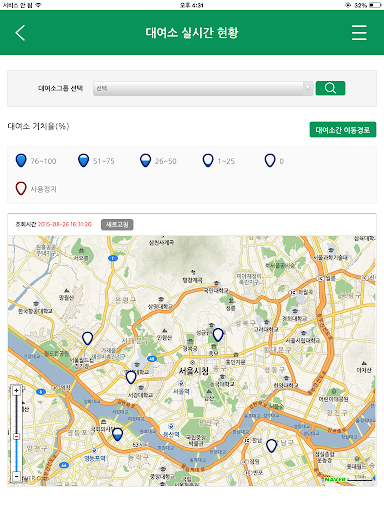Screen dimensions: 384x512
Task: Refresh map with 새로고침 button
Action: 117,224
